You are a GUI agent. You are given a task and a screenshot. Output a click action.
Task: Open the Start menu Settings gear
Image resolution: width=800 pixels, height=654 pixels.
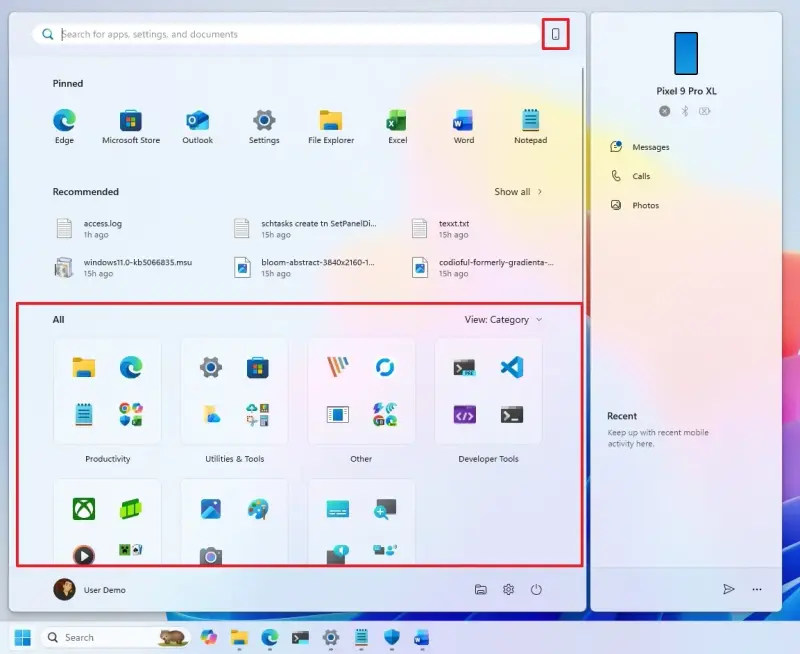tap(508, 590)
